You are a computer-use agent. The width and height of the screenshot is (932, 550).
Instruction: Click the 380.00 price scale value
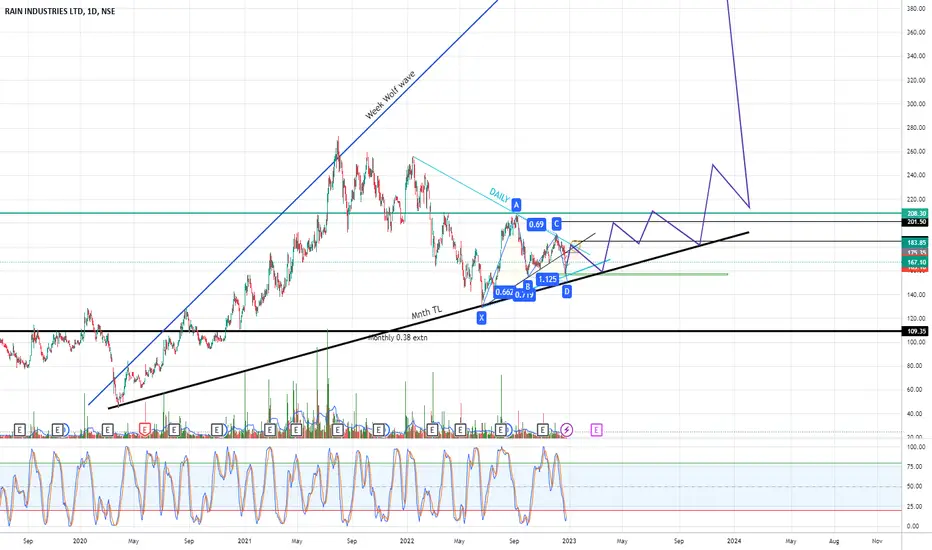coord(916,8)
